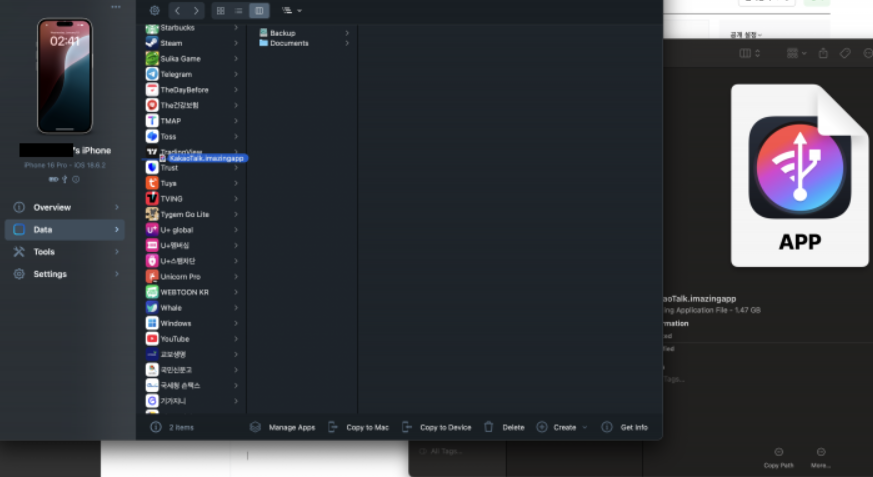Click the 교보생명 row text
Image resolution: width=873 pixels, height=477 pixels.
click(x=173, y=355)
